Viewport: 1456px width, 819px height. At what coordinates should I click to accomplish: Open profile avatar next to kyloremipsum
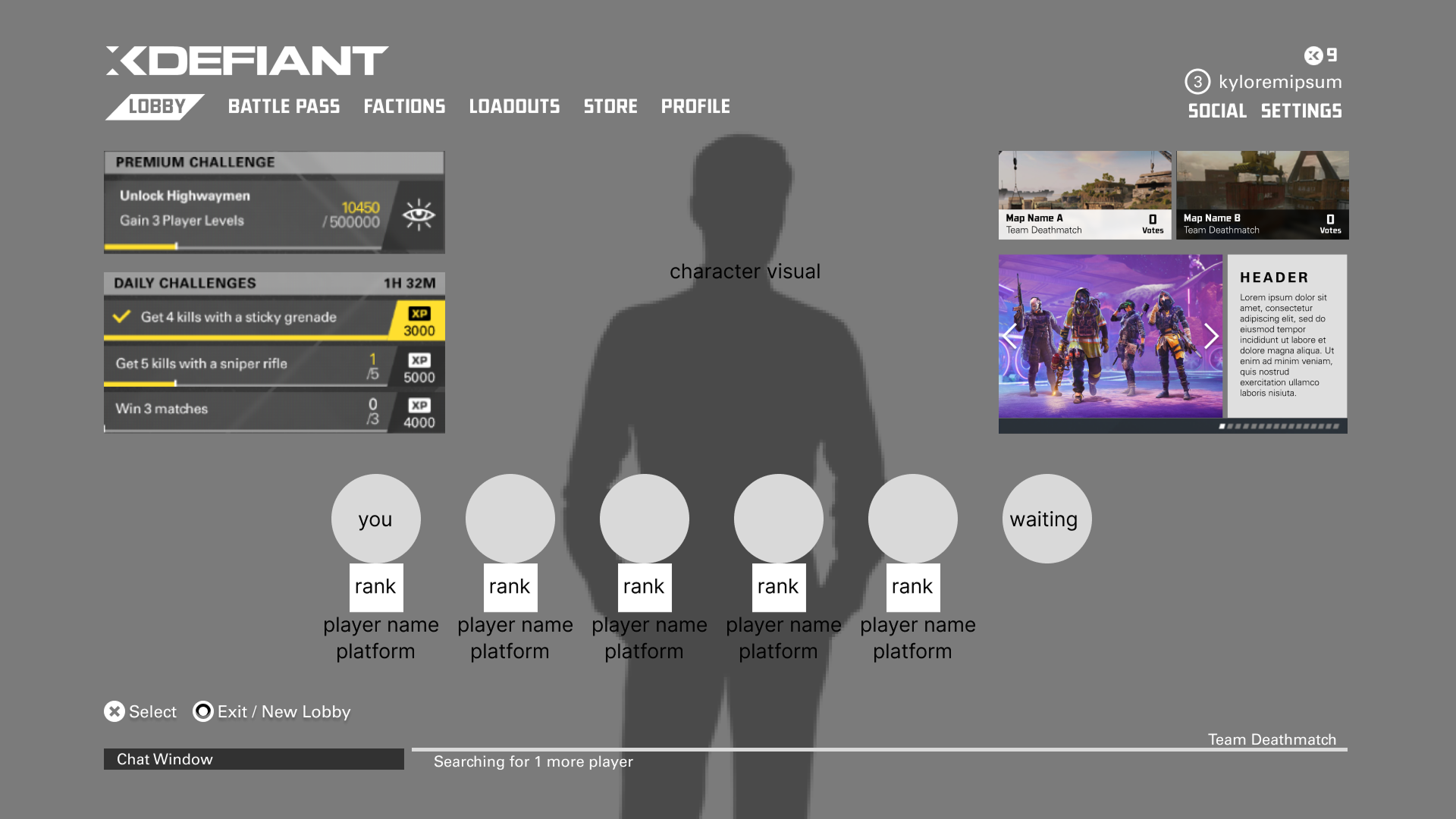click(x=1197, y=82)
